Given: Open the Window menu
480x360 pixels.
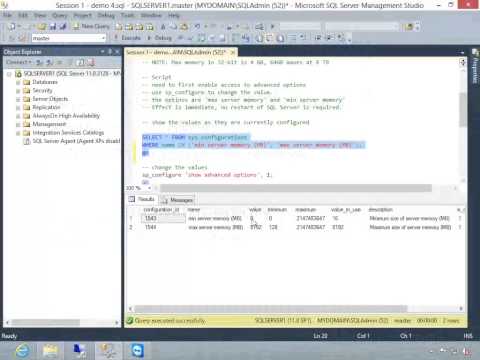Looking at the screenshot, I should tap(151, 15).
